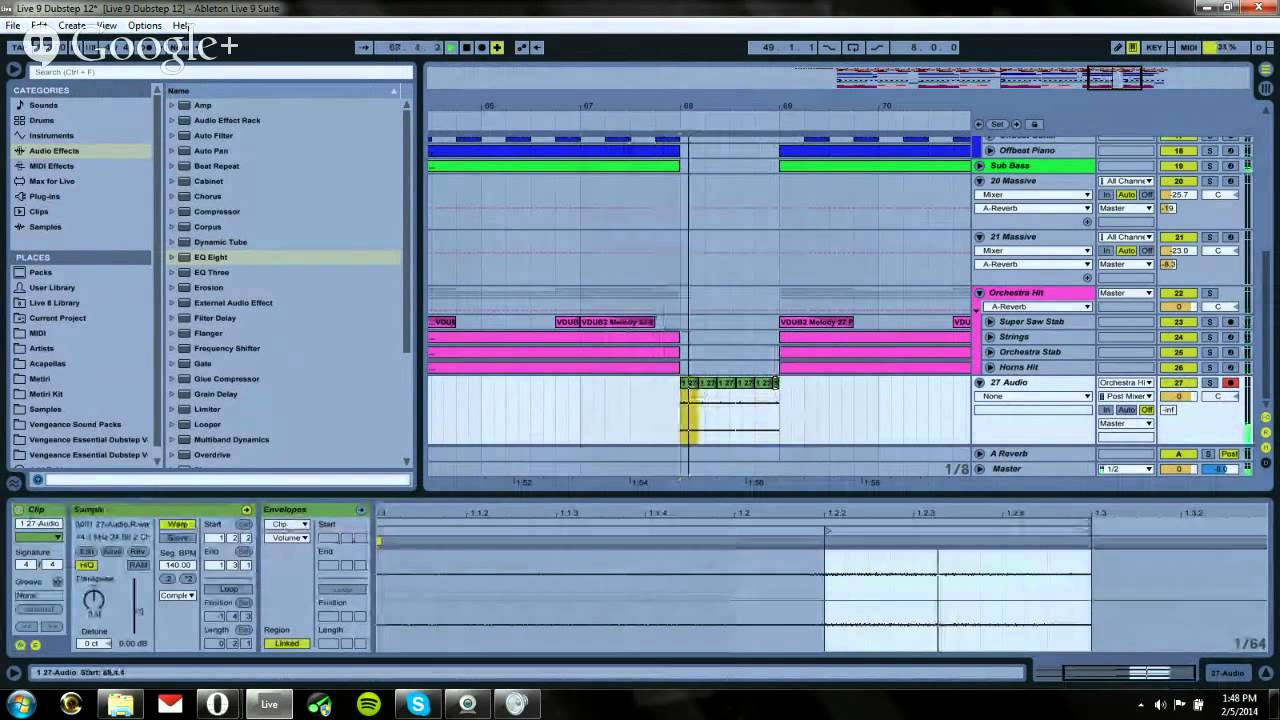Click the Set locator button

(x=997, y=124)
